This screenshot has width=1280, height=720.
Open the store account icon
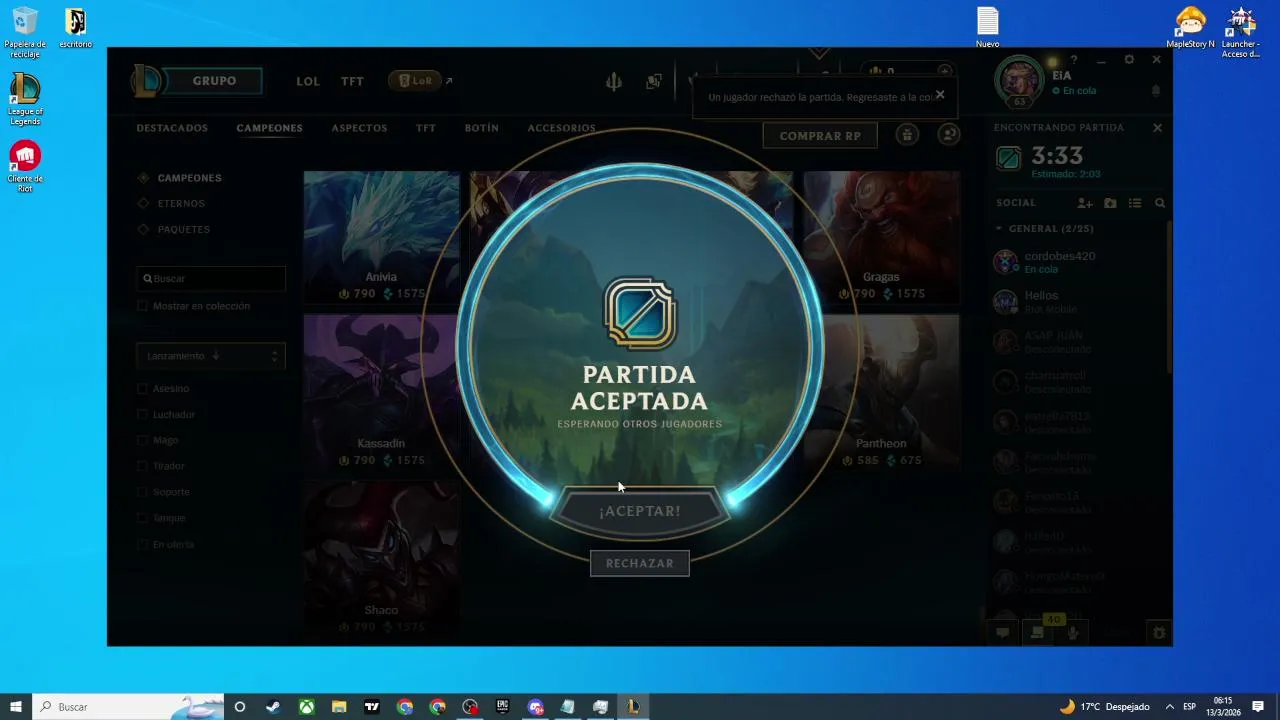(949, 135)
